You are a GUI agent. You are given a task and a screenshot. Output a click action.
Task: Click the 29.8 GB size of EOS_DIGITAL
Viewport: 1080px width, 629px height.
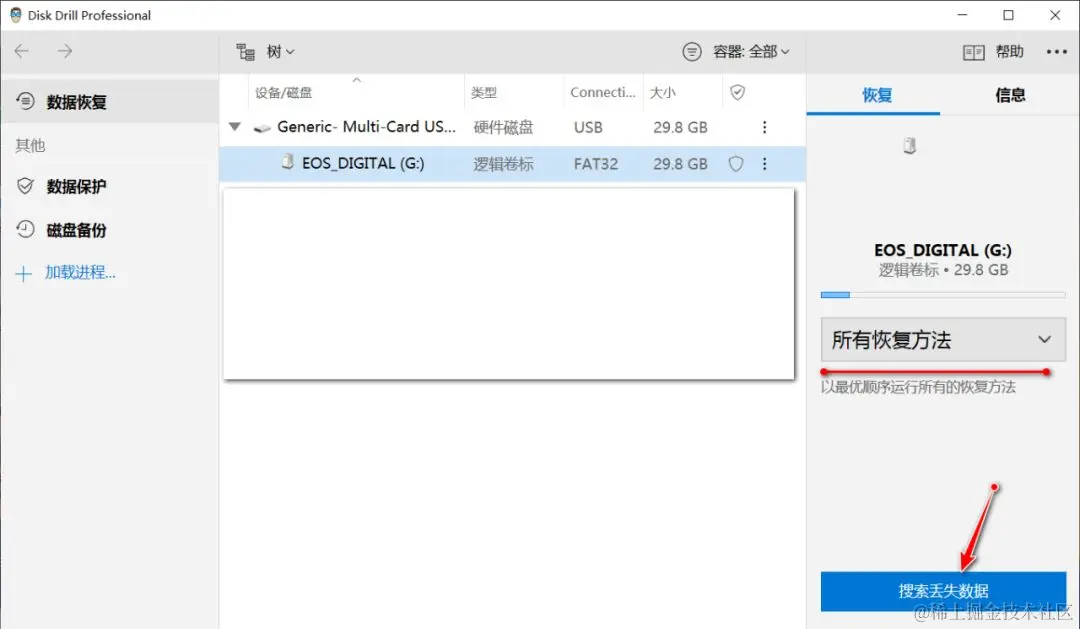coord(681,164)
